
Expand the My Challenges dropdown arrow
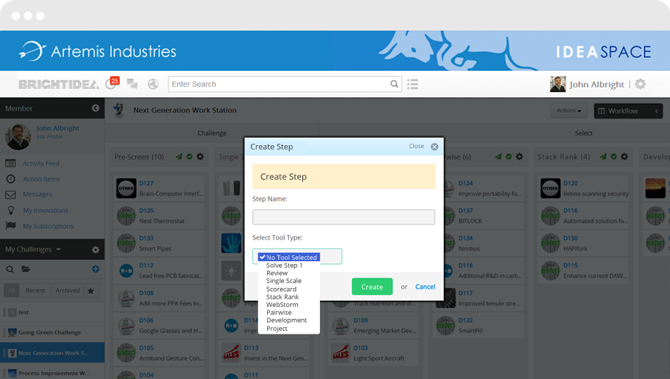(x=59, y=249)
